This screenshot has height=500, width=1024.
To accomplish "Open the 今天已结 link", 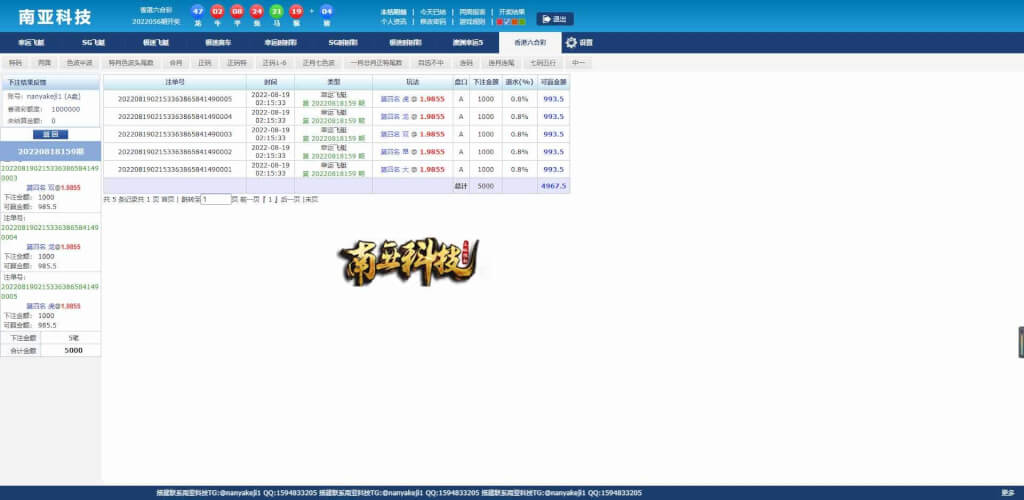I will [x=432, y=12].
